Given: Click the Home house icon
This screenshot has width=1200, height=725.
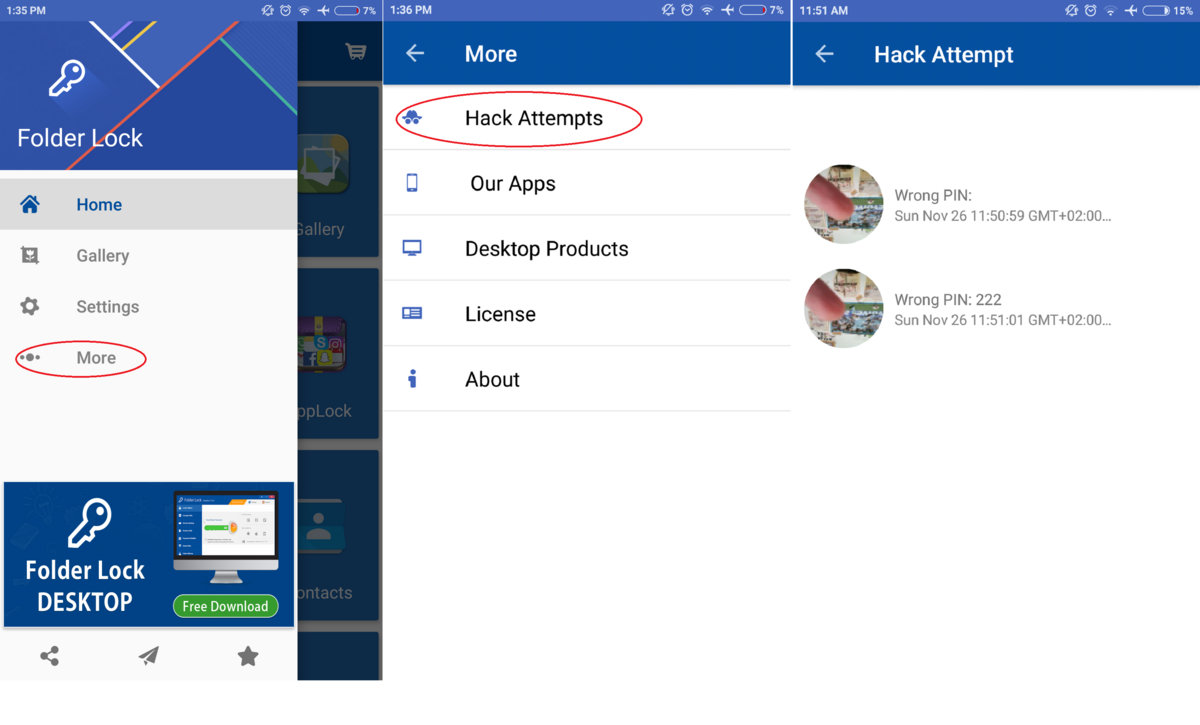Looking at the screenshot, I should [30, 205].
